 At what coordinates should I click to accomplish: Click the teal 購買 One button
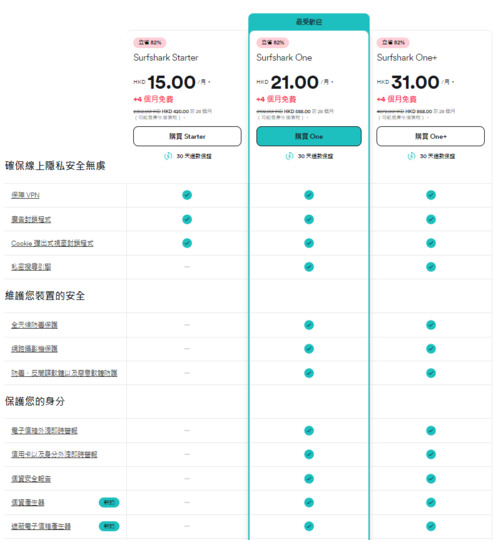click(x=309, y=136)
